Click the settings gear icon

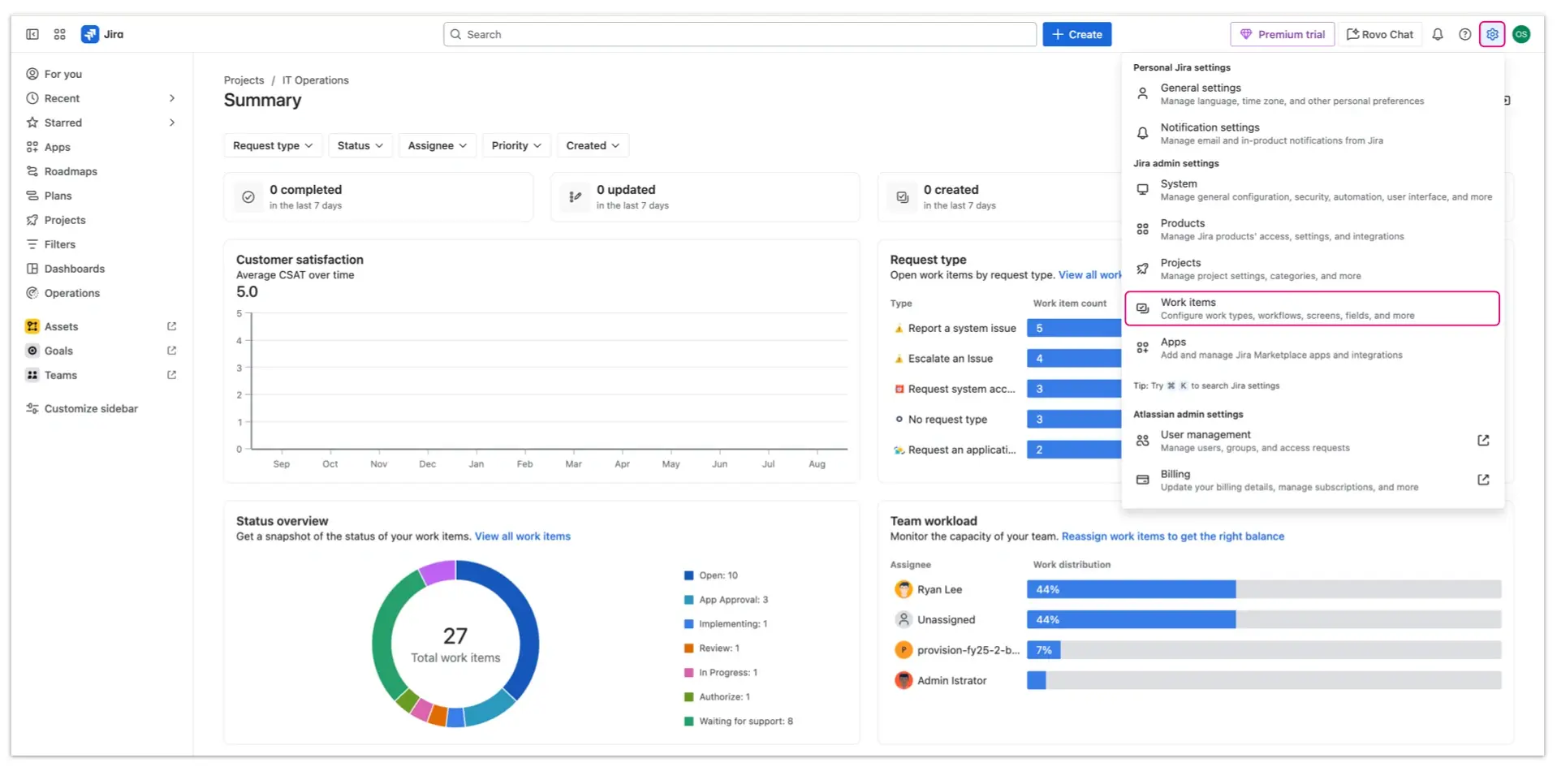[1491, 34]
